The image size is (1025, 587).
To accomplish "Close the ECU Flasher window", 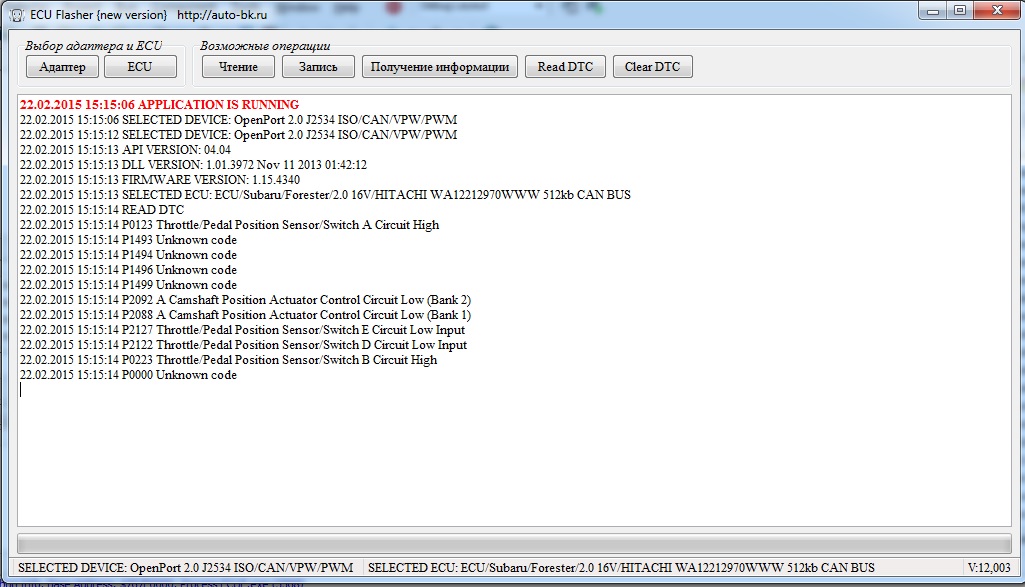I will [998, 10].
